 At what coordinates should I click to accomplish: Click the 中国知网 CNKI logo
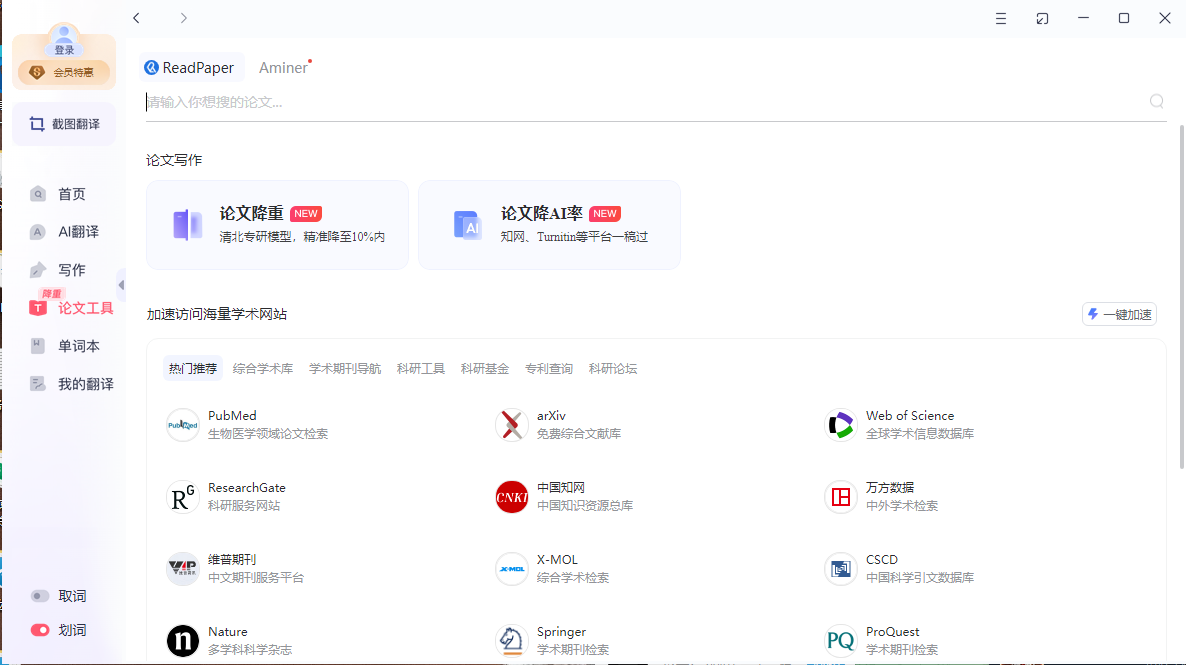point(512,497)
